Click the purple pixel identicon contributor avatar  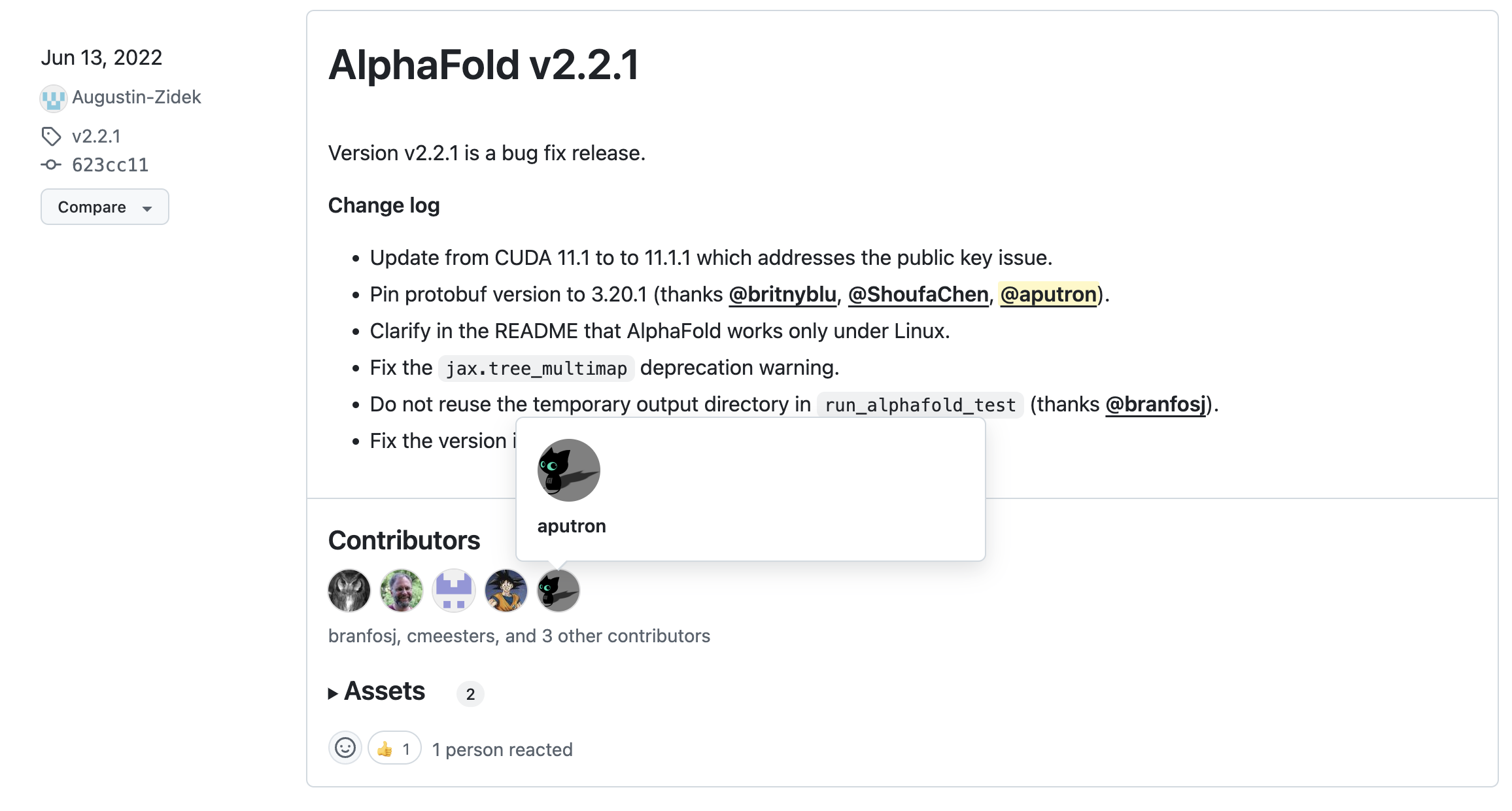point(454,591)
